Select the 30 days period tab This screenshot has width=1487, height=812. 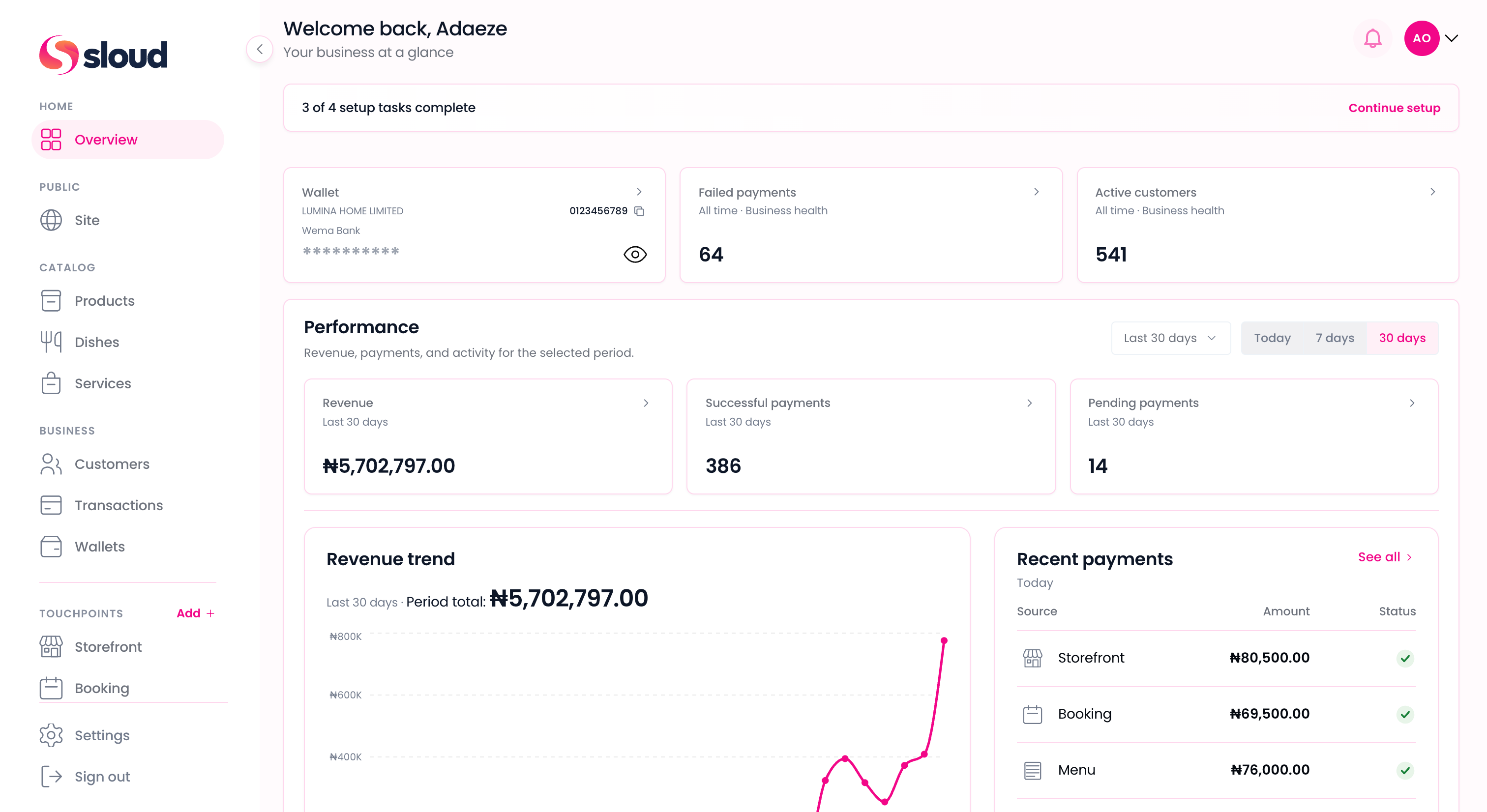pyautogui.click(x=1402, y=338)
